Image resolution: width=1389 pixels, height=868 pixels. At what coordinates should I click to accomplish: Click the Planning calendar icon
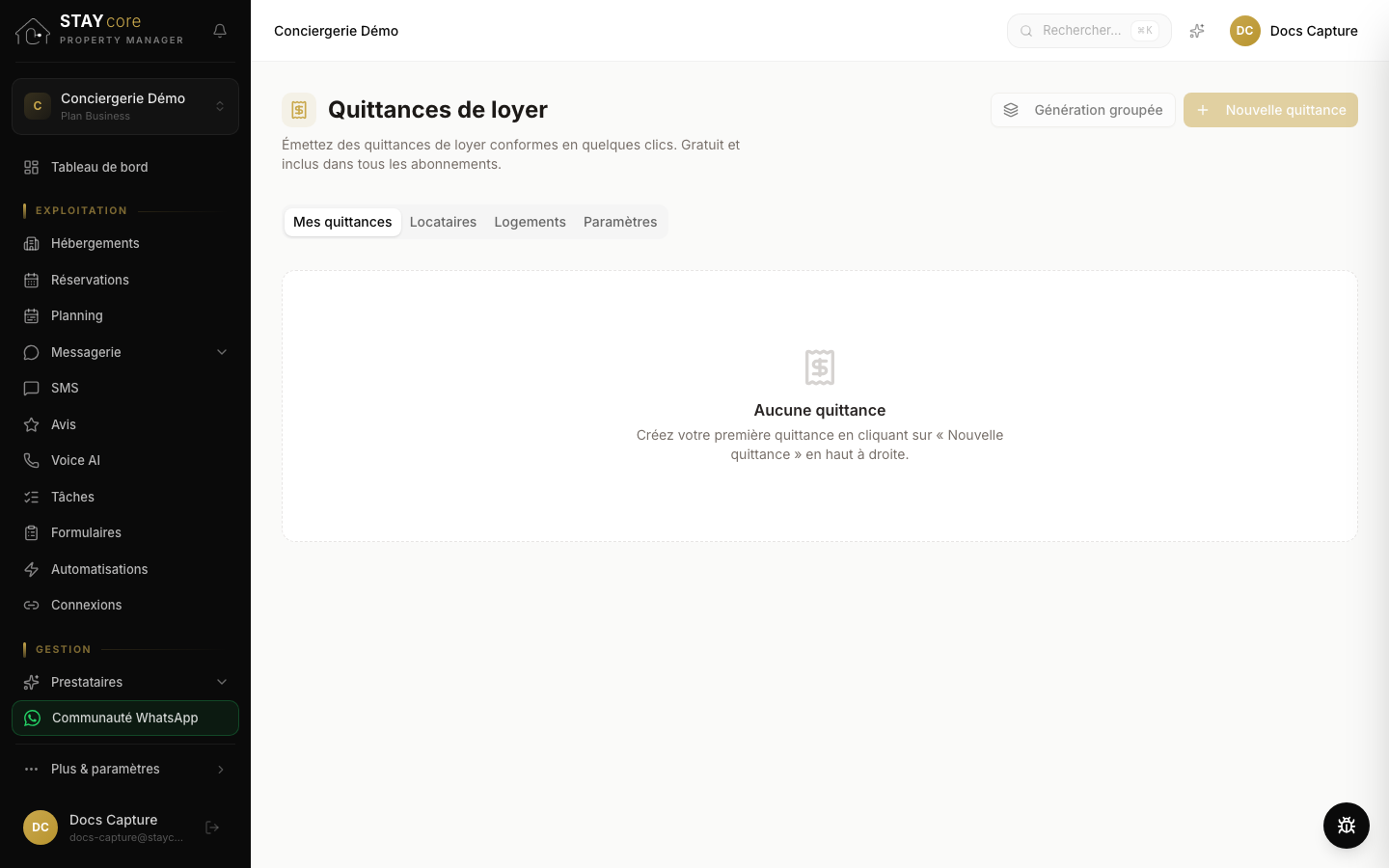(x=31, y=315)
